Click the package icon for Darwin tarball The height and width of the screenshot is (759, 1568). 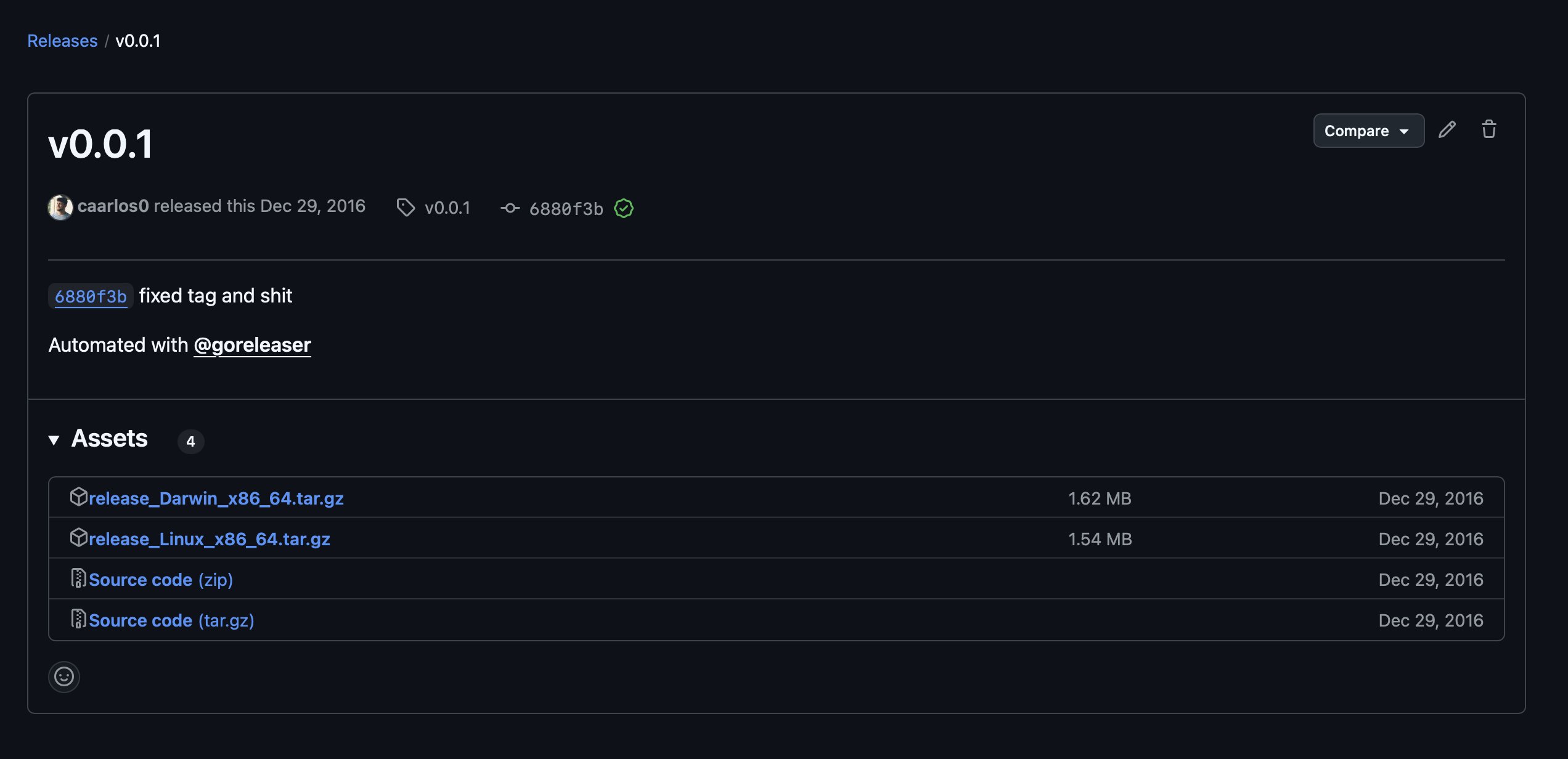[x=78, y=497]
